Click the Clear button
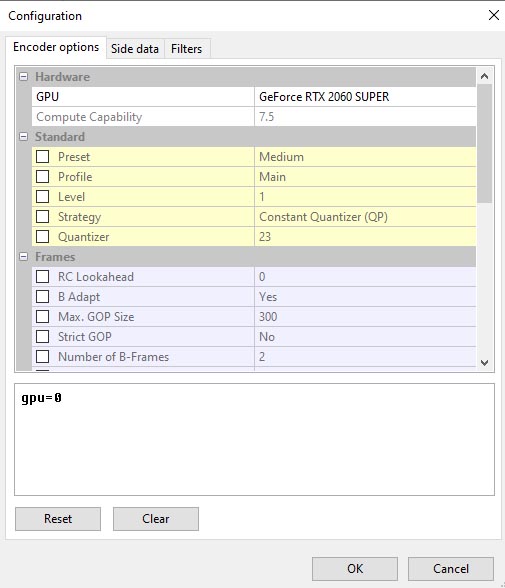The height and width of the screenshot is (588, 505). pos(156,519)
